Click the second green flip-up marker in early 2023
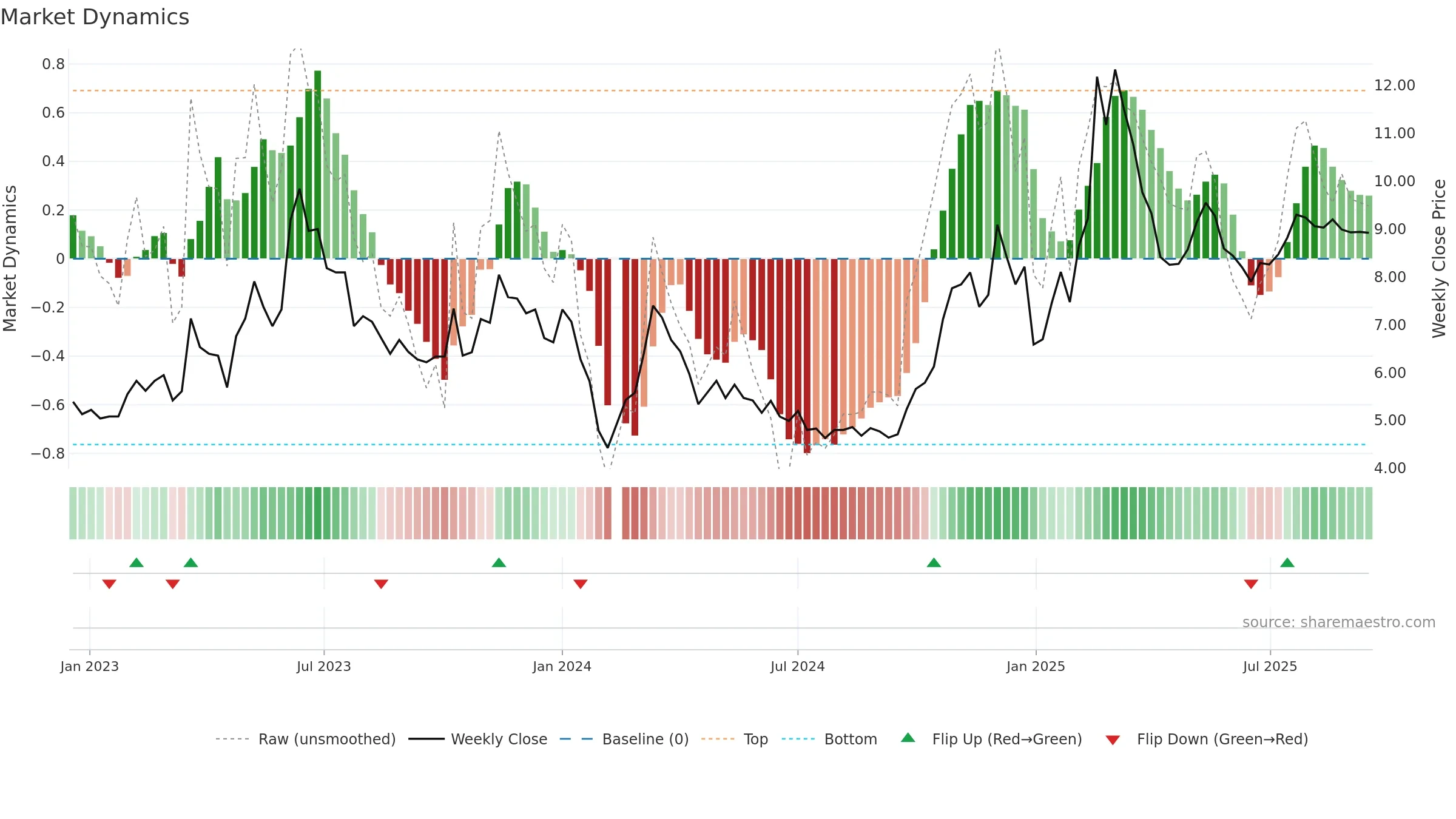The image size is (1456, 819). (x=191, y=562)
